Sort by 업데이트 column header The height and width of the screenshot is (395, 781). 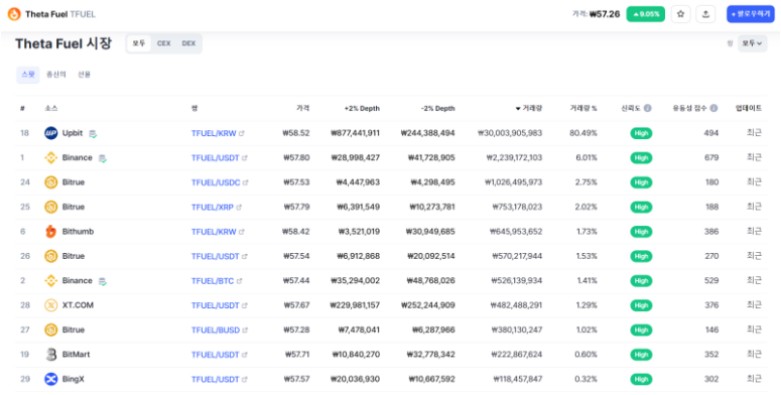point(749,108)
